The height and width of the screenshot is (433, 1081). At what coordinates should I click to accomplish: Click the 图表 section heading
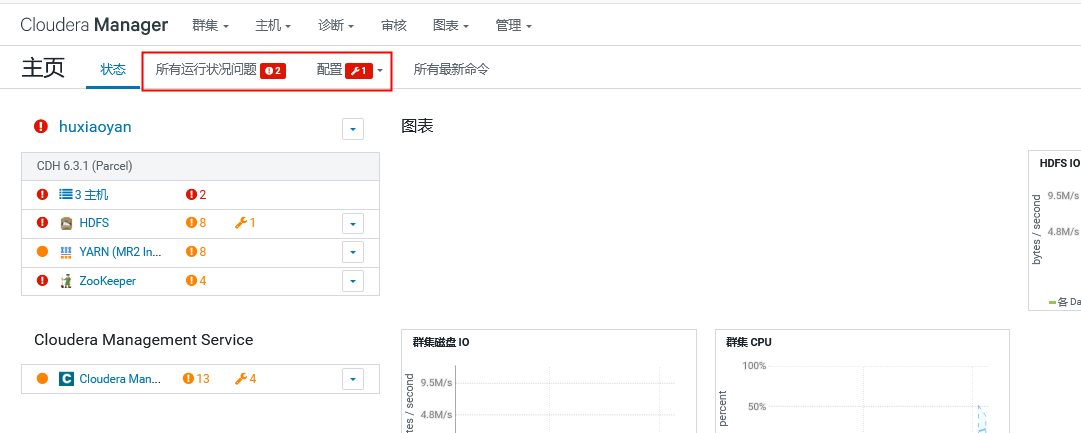click(417, 127)
